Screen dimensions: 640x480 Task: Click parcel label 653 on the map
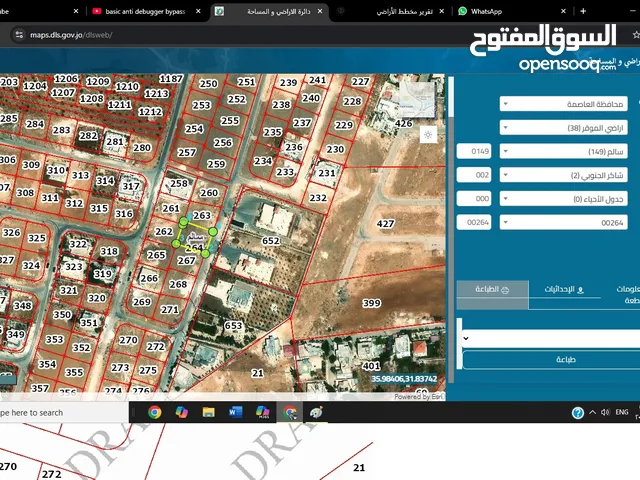[233, 326]
